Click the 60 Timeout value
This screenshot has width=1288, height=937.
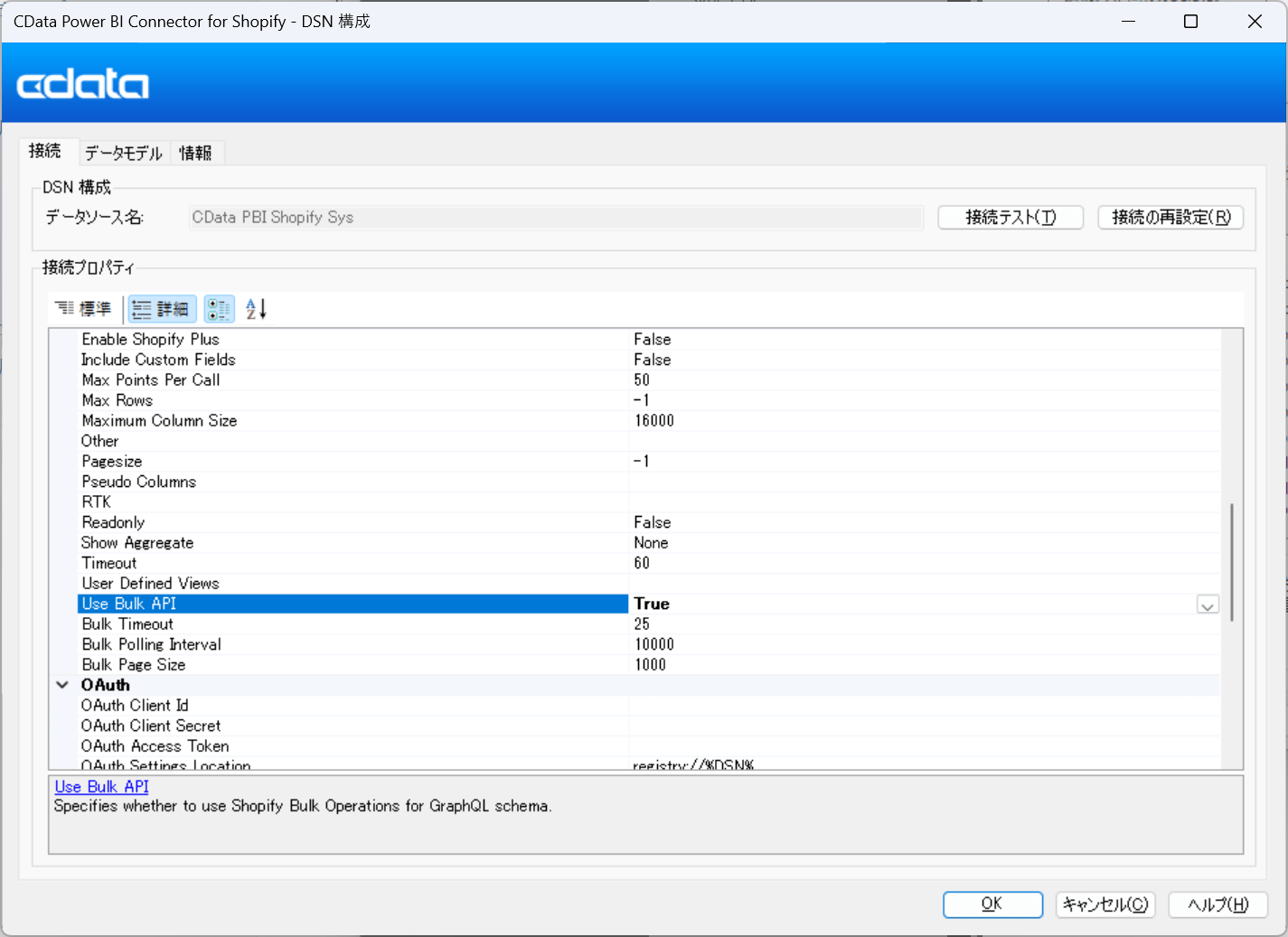click(642, 563)
